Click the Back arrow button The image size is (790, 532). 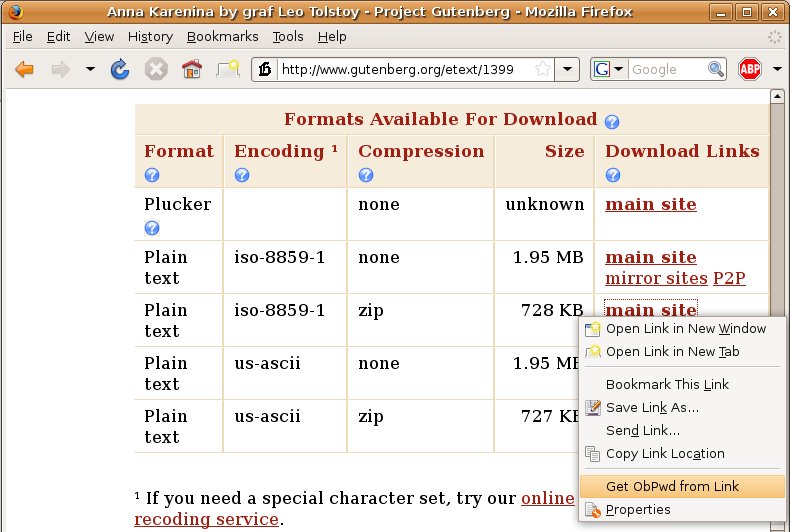pos(24,69)
